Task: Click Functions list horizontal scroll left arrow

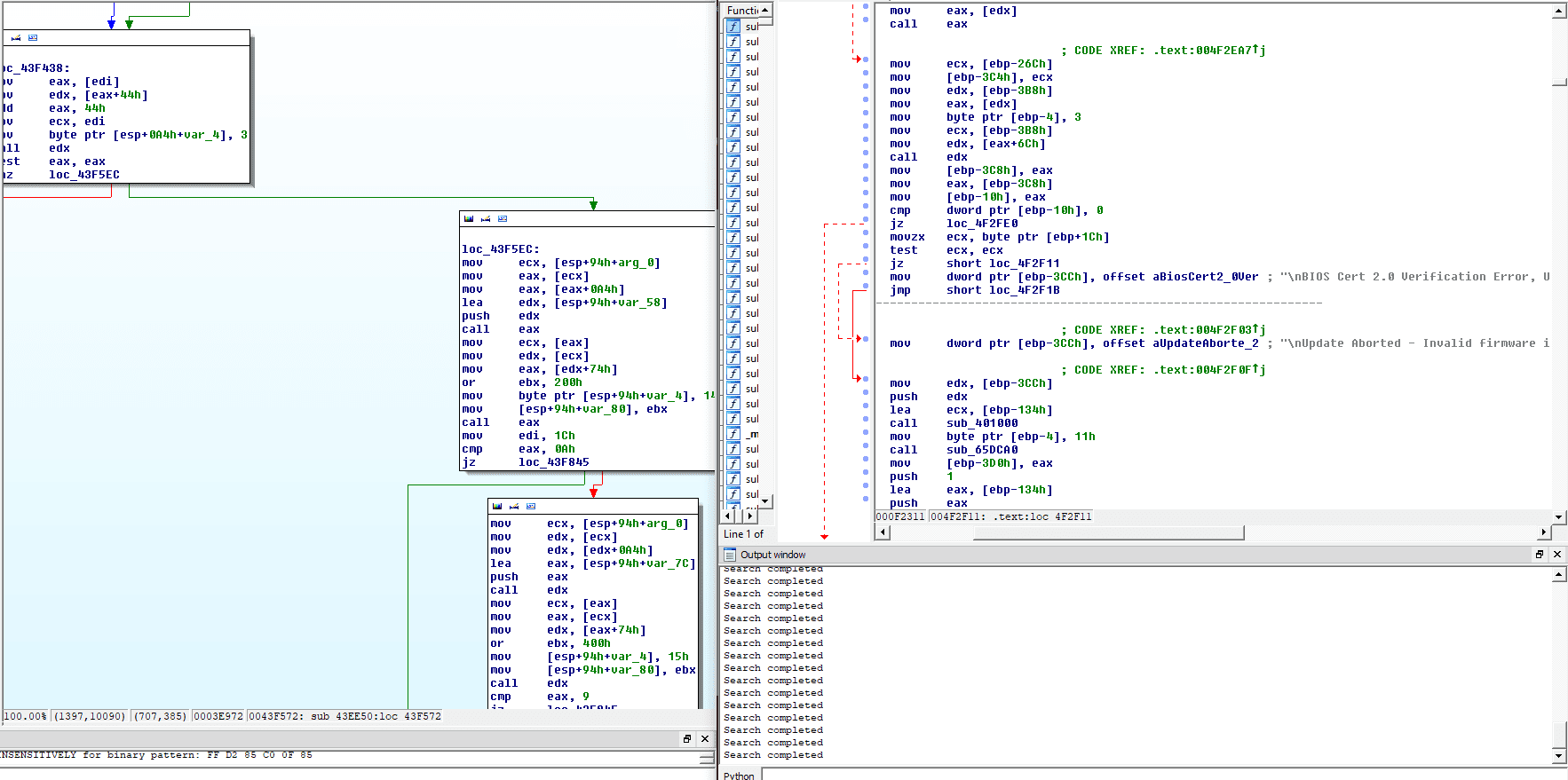Action: (x=729, y=516)
